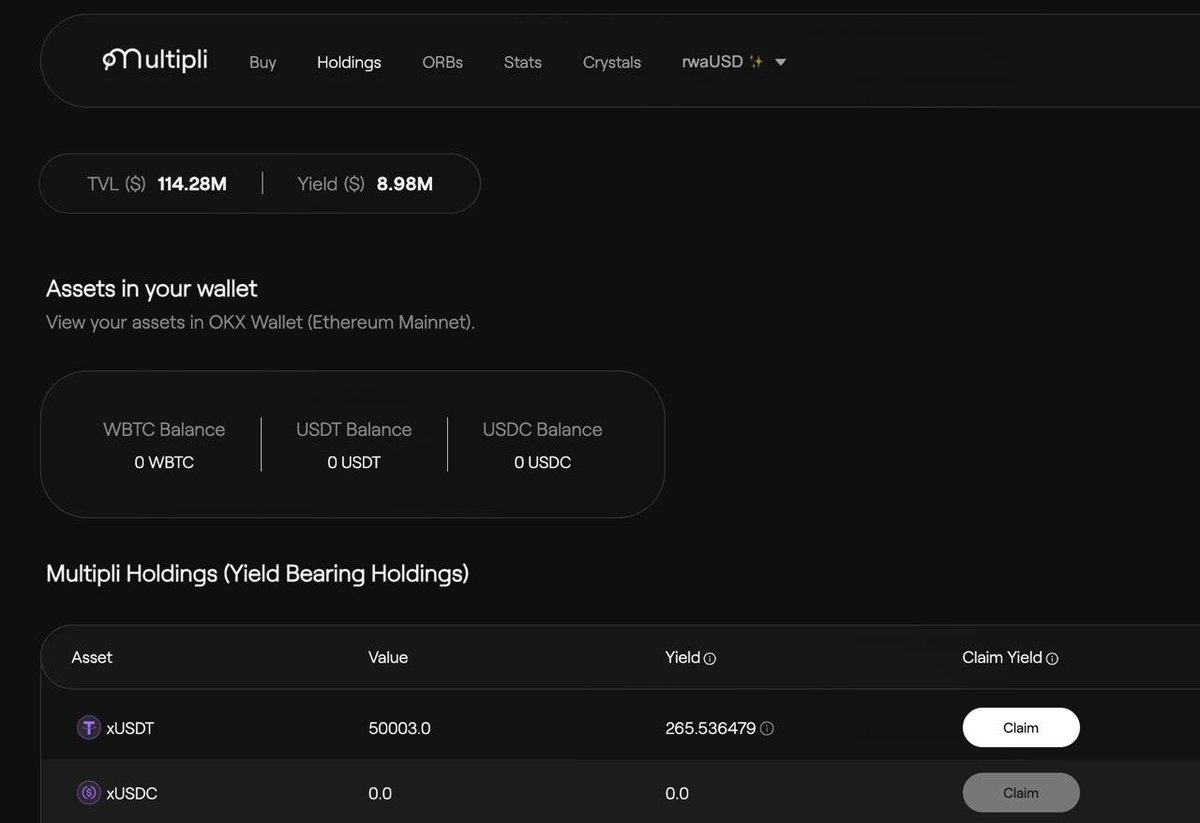Click the Yield column header
Image resolution: width=1200 pixels, height=823 pixels.
pos(683,657)
